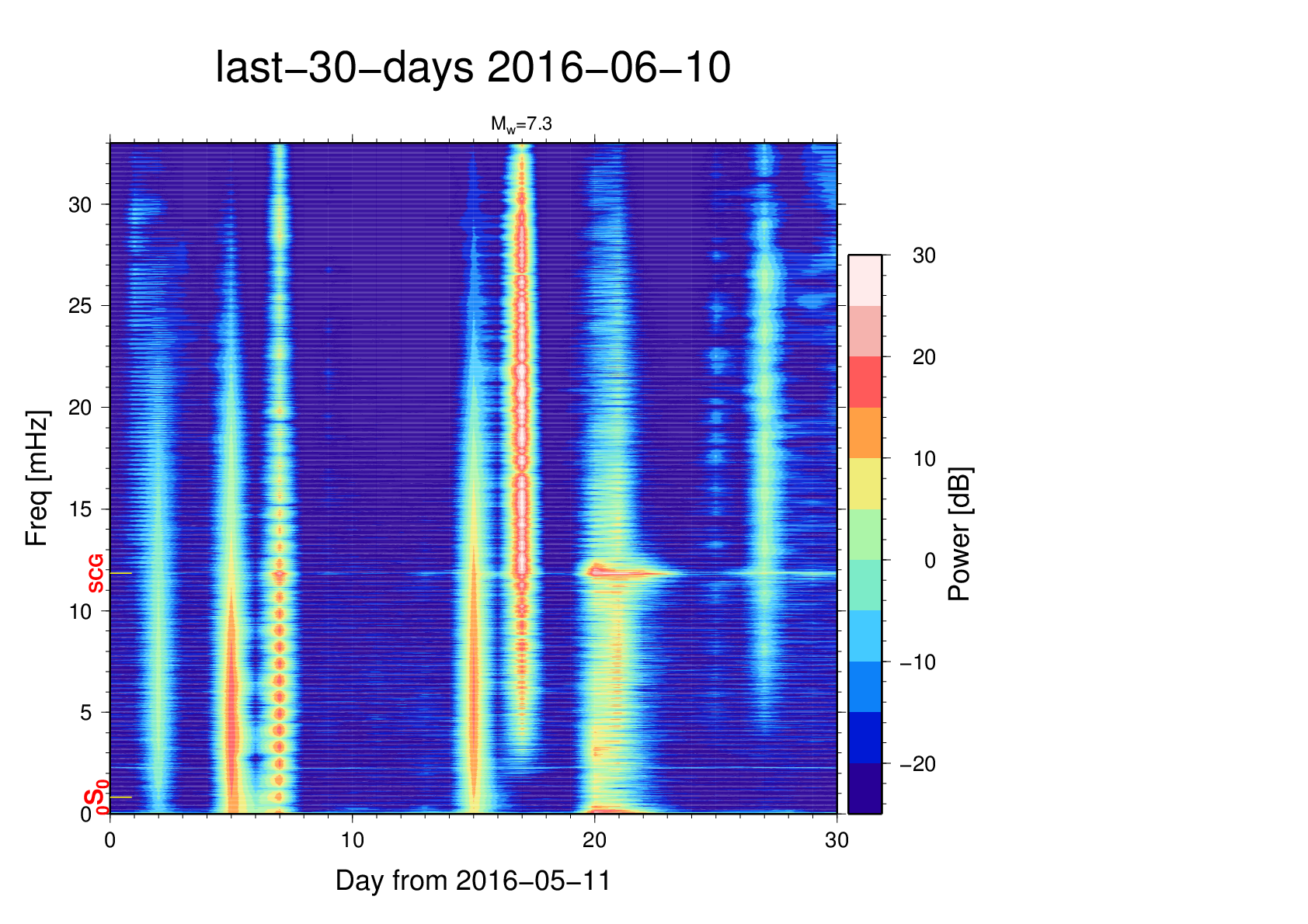Image resolution: width=1308 pixels, height=924 pixels.
Task: Click the plot title "last-30-days 2016-06-10"
Action: [472, 68]
